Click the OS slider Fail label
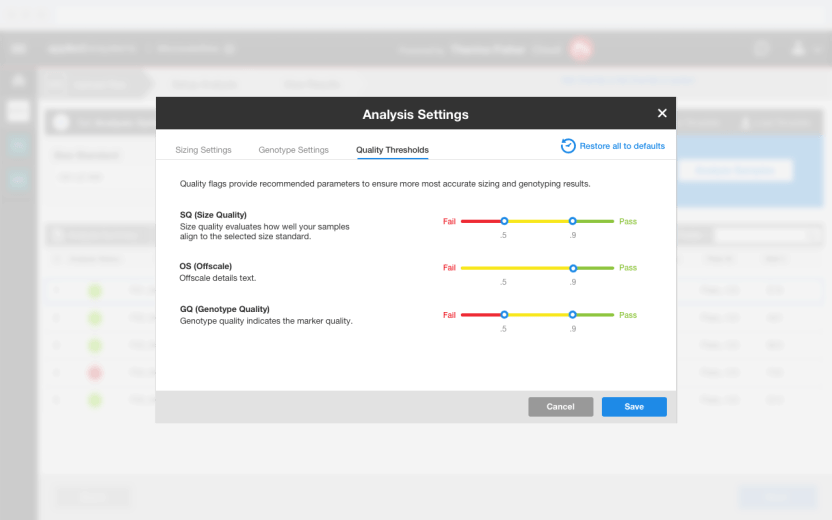The image size is (832, 520). point(449,268)
